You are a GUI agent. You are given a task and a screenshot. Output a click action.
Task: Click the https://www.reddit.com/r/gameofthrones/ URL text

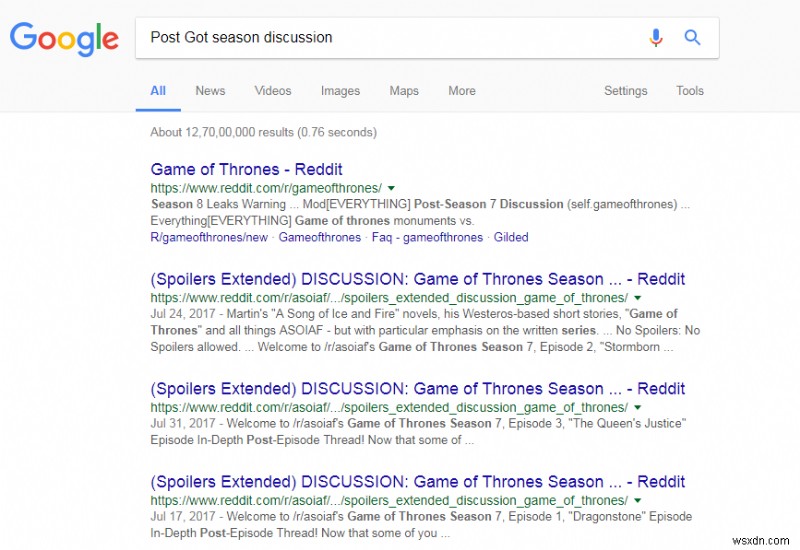(x=266, y=188)
